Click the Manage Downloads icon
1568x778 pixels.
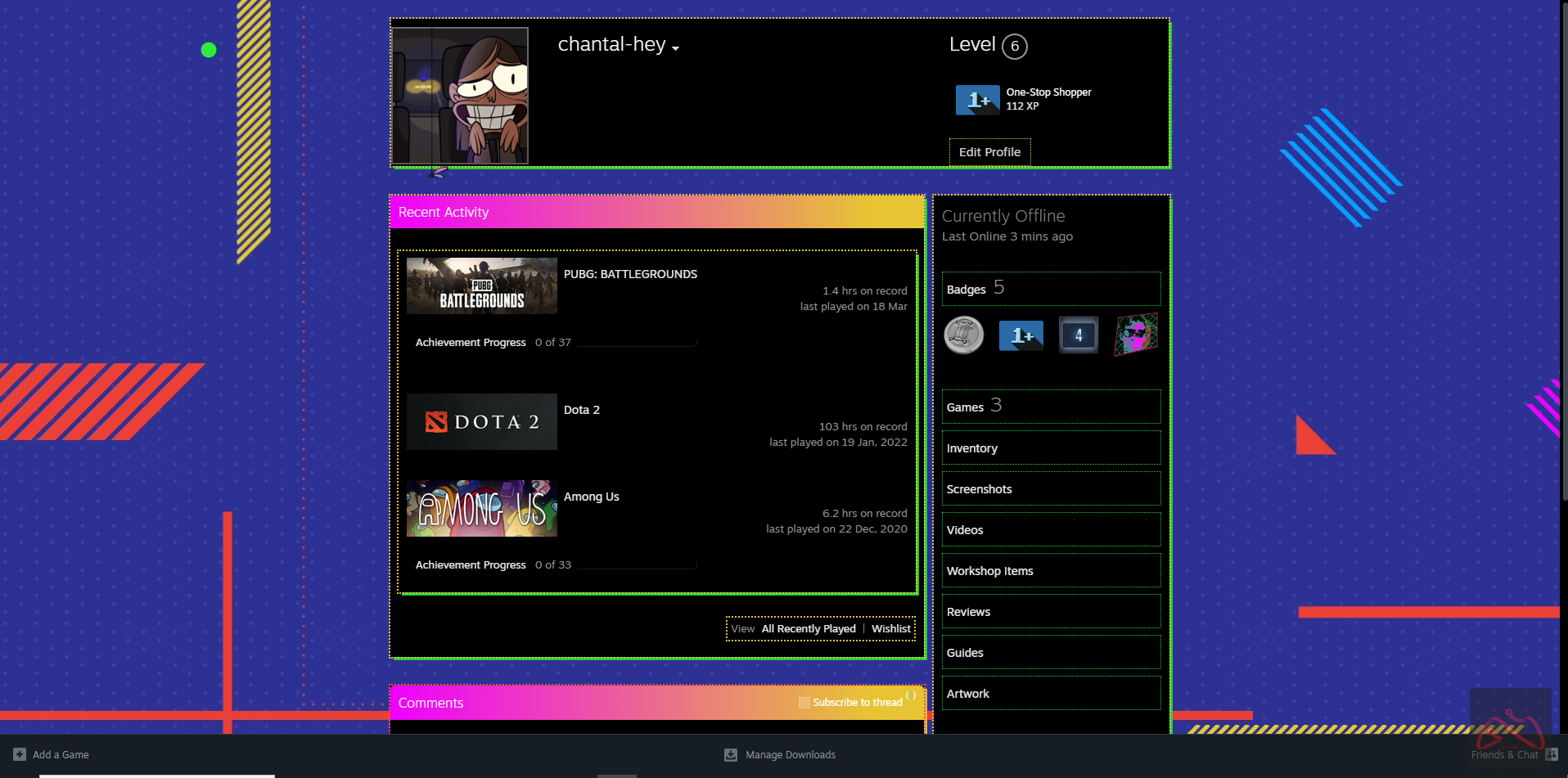(x=731, y=754)
